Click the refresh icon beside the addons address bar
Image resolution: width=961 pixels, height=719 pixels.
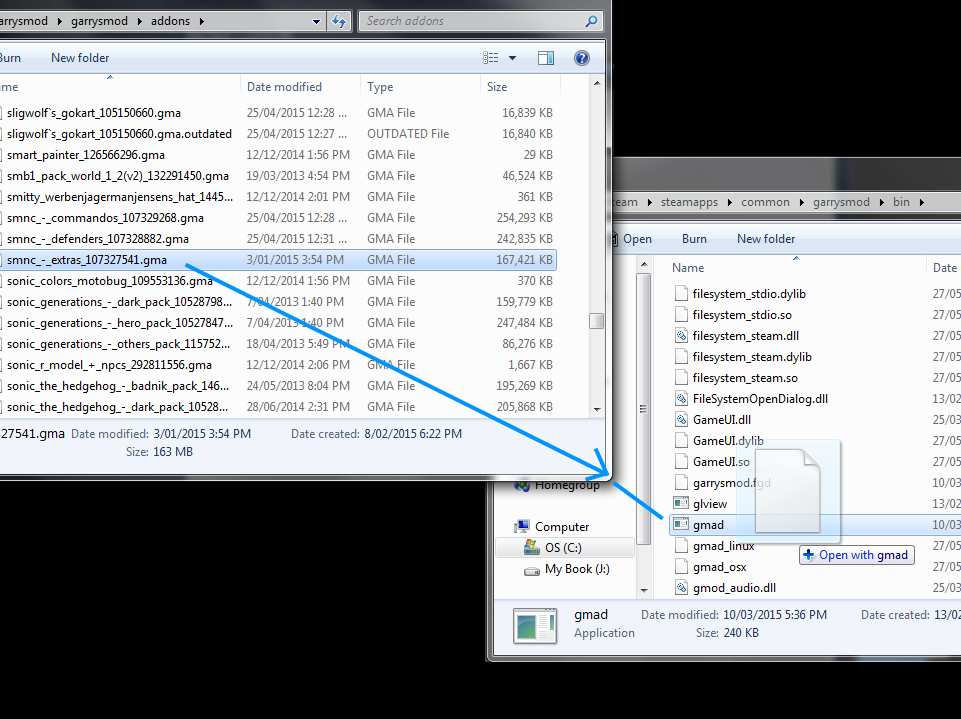coord(339,21)
